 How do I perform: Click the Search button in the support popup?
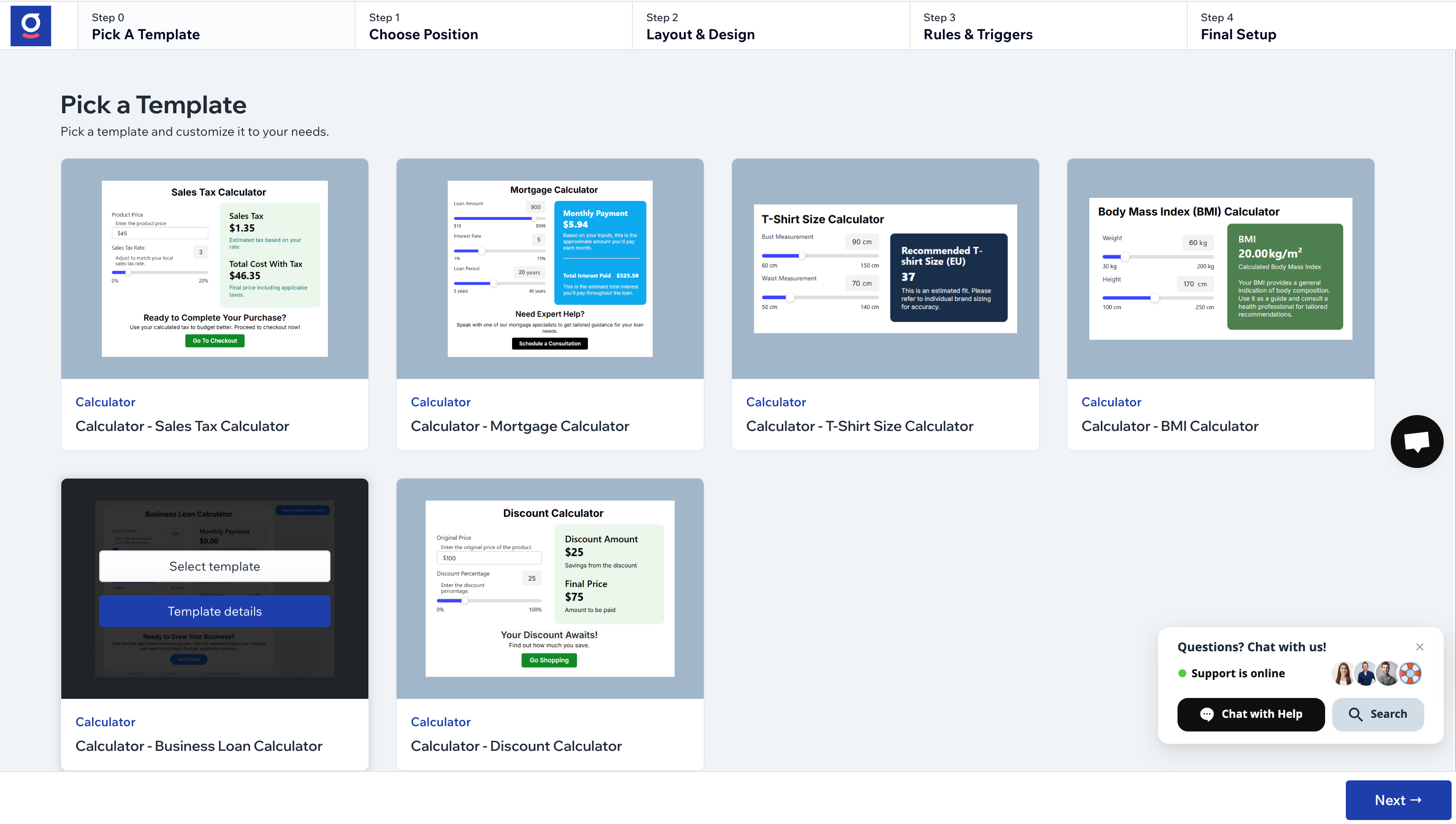[x=1378, y=714]
